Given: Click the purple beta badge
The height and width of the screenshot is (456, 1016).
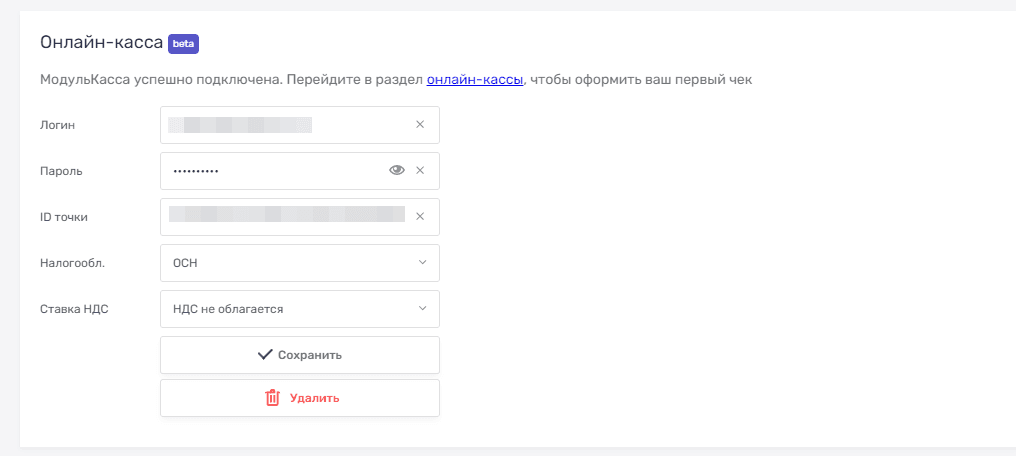Looking at the screenshot, I should pyautogui.click(x=183, y=43).
